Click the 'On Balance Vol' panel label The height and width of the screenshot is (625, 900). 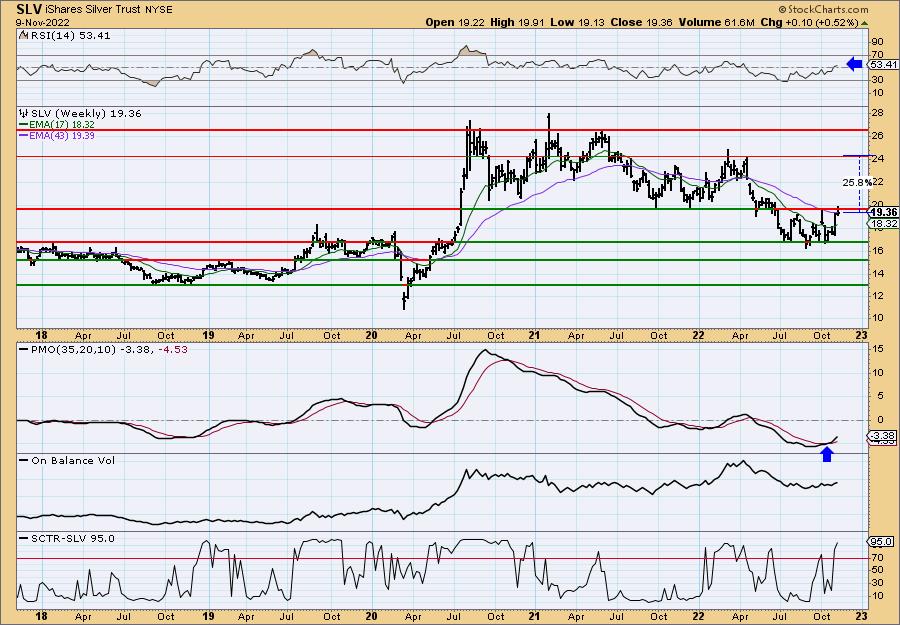pyautogui.click(x=73, y=460)
